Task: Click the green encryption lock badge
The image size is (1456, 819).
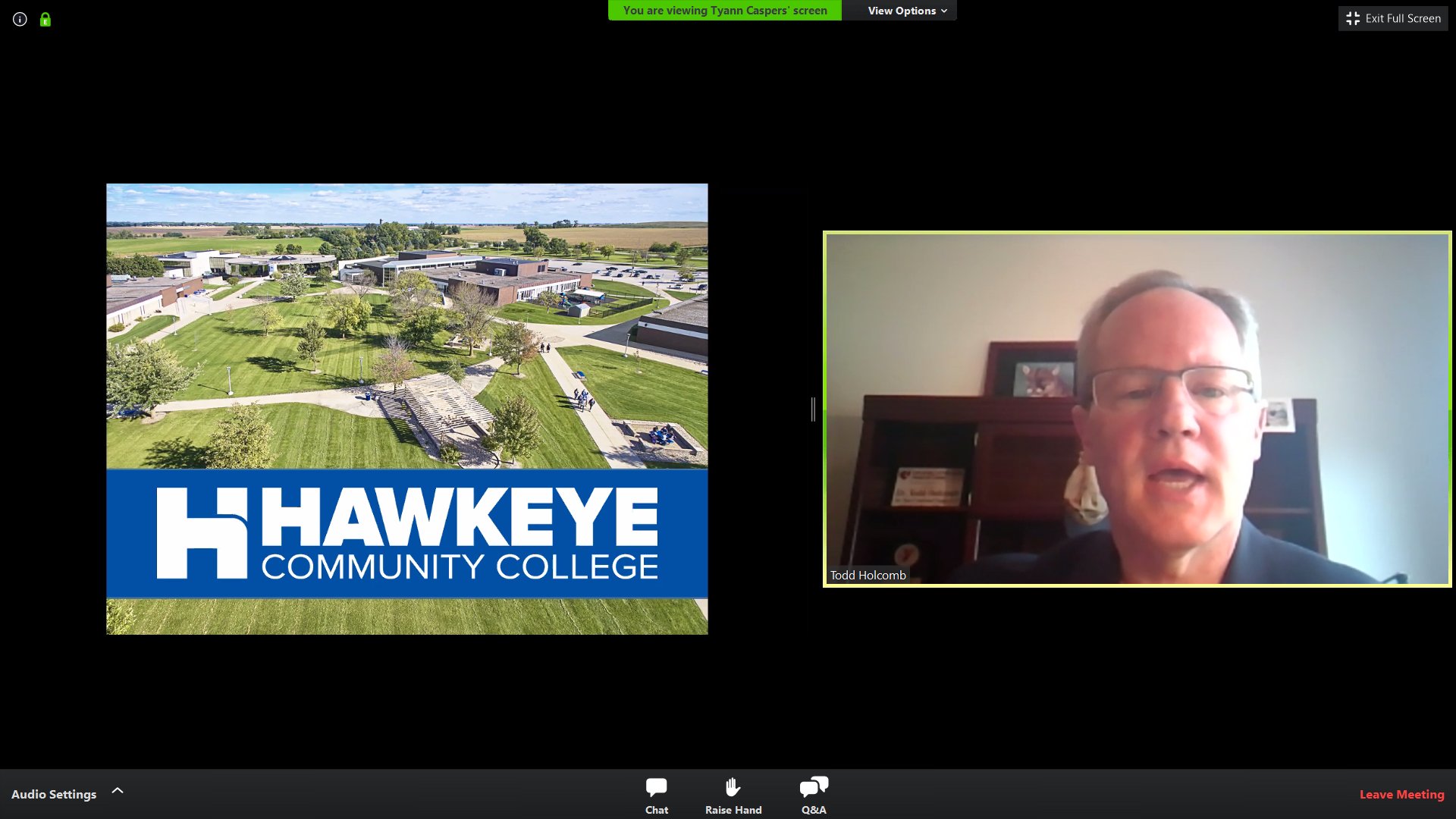Action: coord(45,19)
